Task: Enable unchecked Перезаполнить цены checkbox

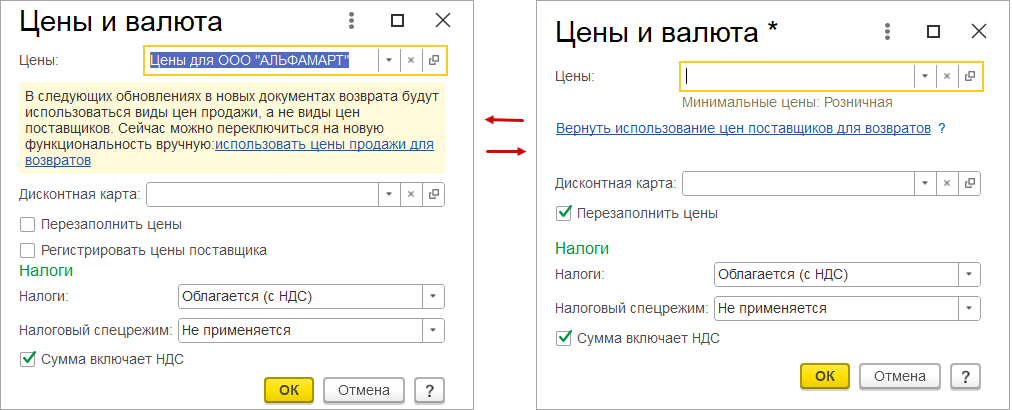Action: (x=28, y=224)
